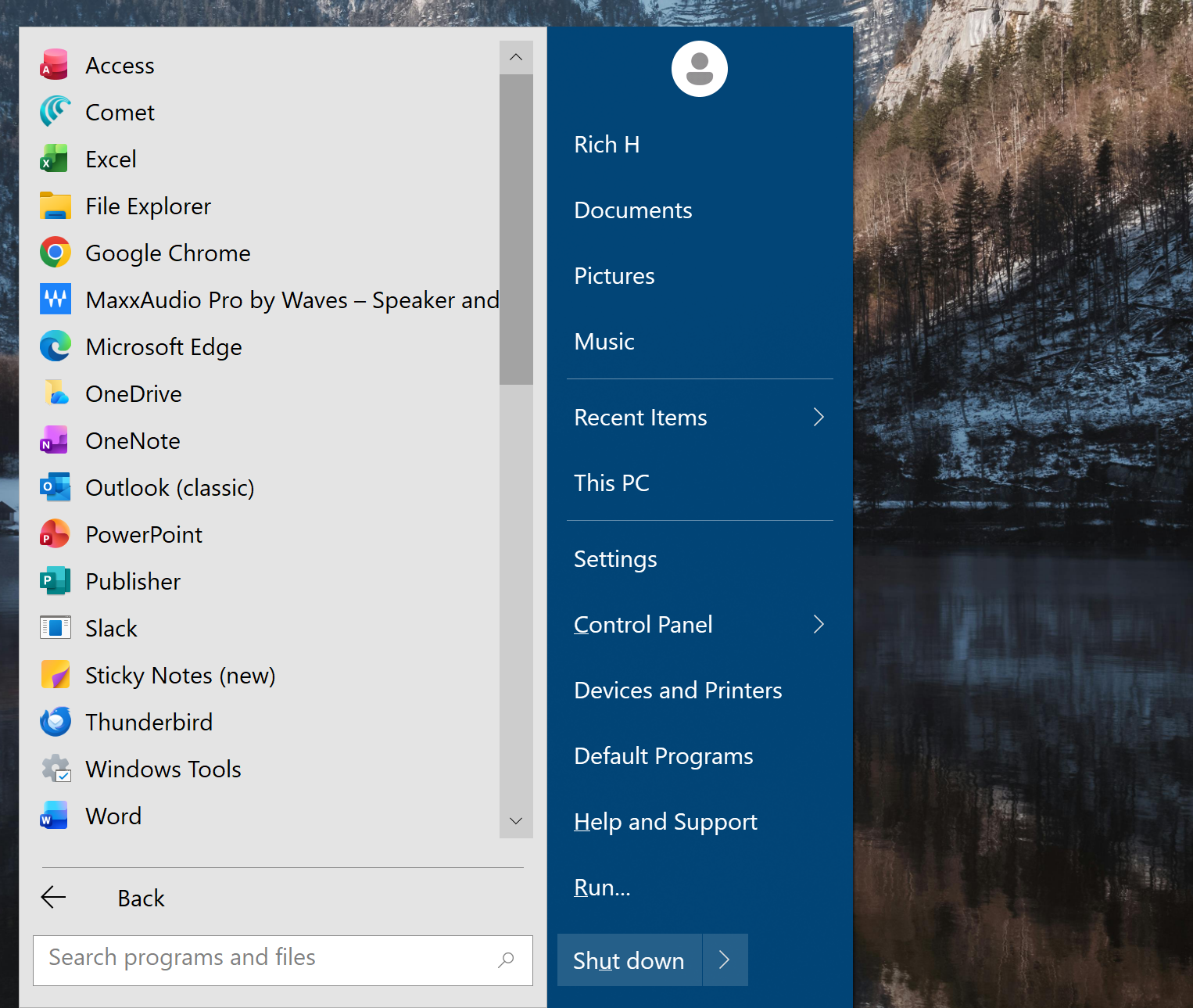Screen dimensions: 1193x1008
Task: Open the OneDrive icon
Action: 55,393
